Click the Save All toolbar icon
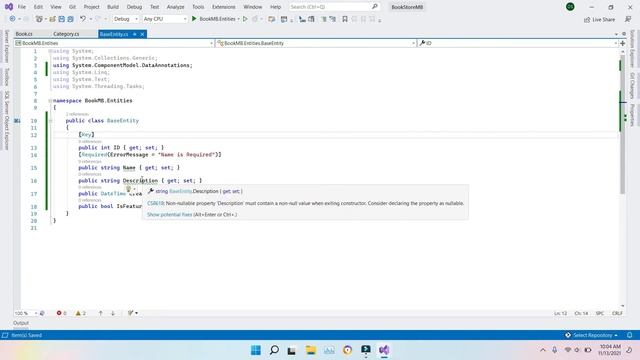Image resolution: width=640 pixels, height=360 pixels. (70, 19)
